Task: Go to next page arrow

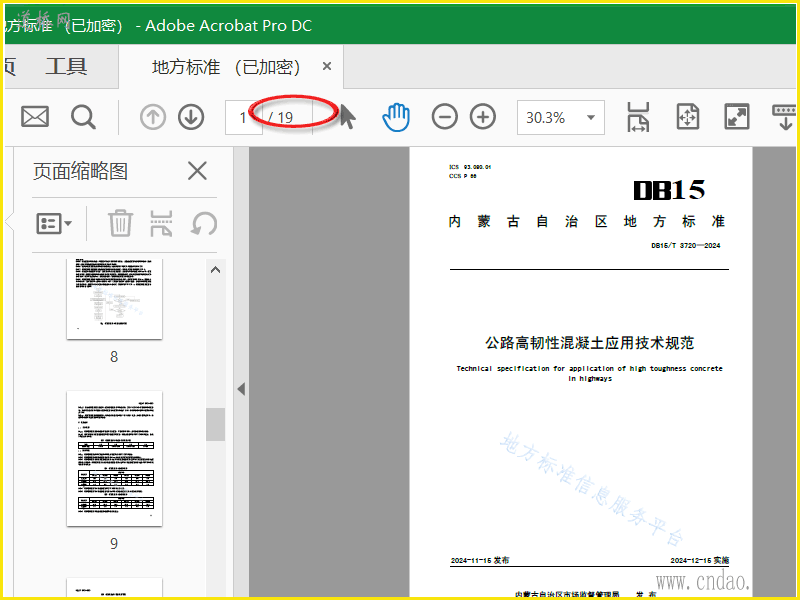Action: point(191,117)
